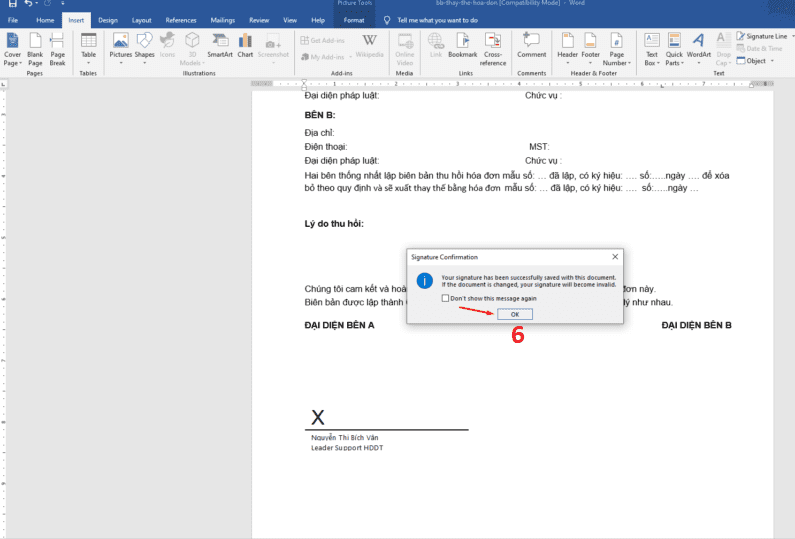Open the Table insert menu

click(x=88, y=49)
